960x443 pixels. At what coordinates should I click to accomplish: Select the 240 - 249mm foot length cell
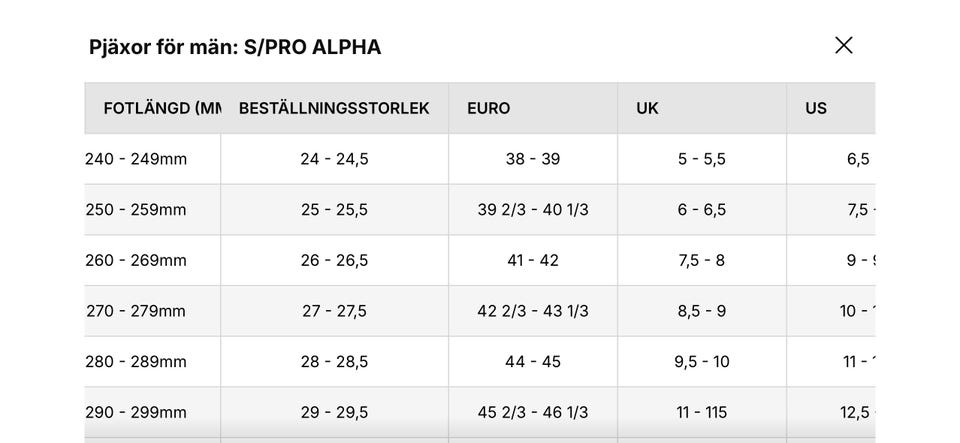click(x=137, y=159)
